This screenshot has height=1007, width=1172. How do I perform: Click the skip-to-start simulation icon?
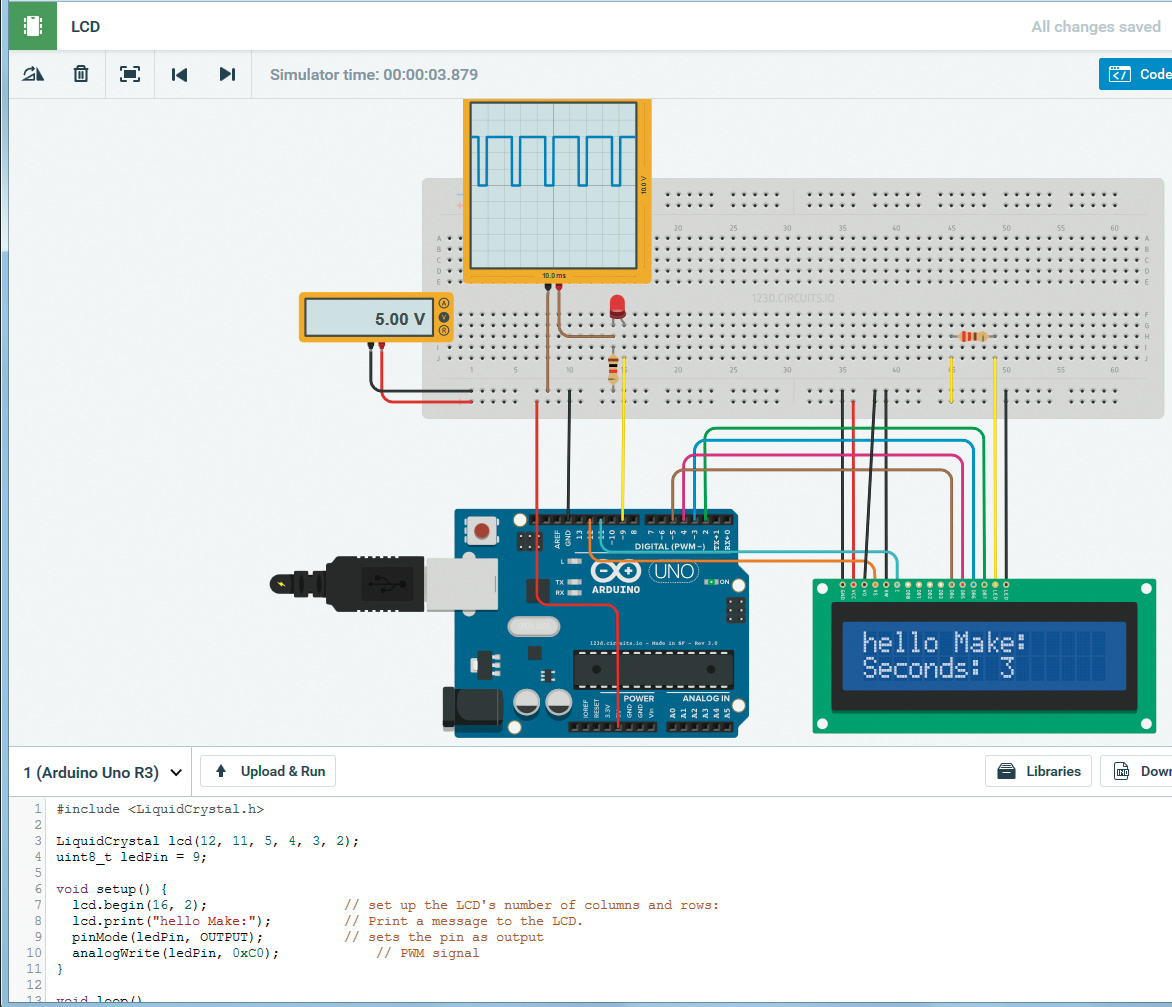point(179,74)
